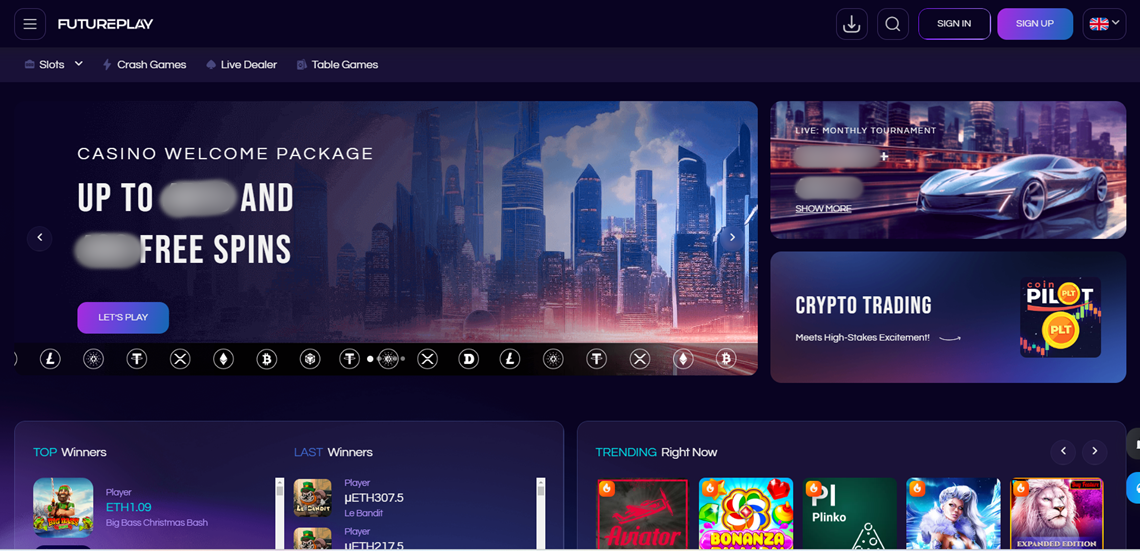Image resolution: width=1140 pixels, height=551 pixels.
Task: Click the TOP Winners heading
Action: coord(70,452)
